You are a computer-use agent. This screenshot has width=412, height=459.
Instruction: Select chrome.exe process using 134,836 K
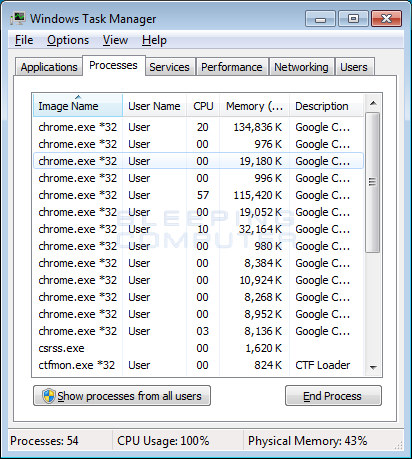click(x=198, y=127)
